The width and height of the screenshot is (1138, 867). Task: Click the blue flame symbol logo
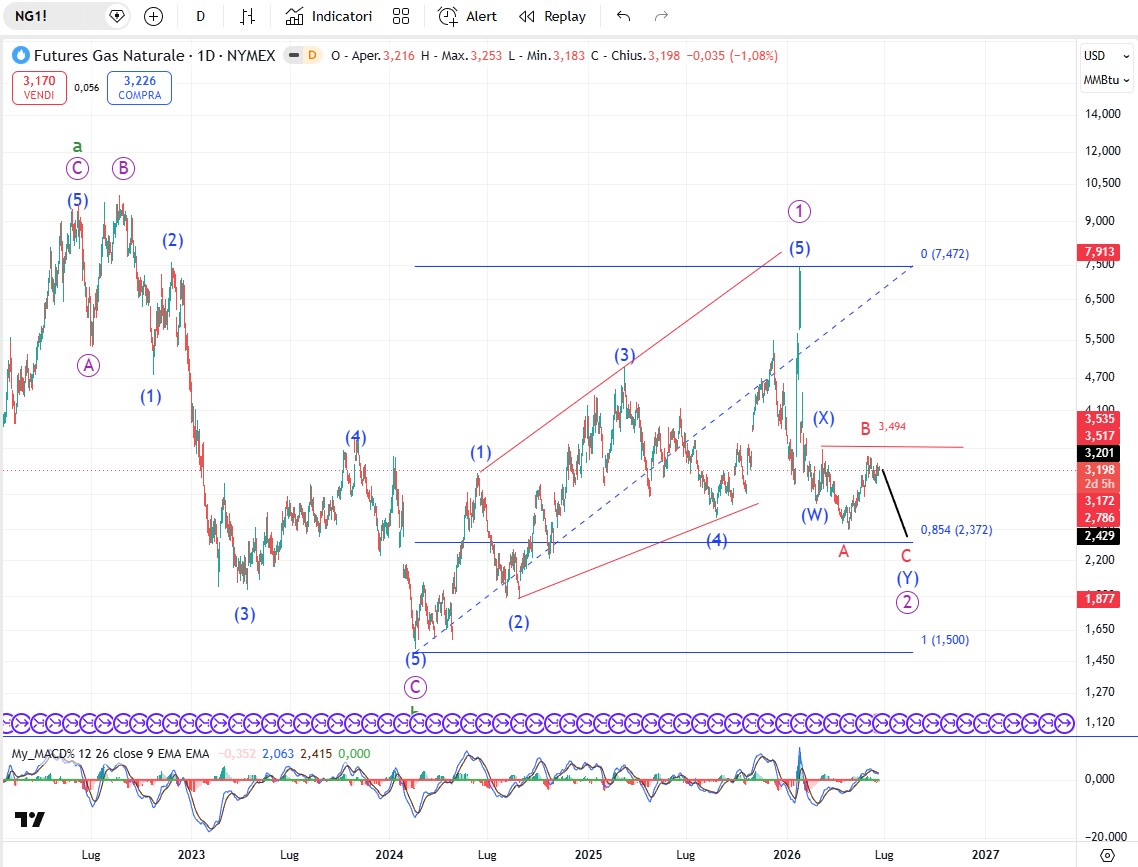click(x=20, y=55)
